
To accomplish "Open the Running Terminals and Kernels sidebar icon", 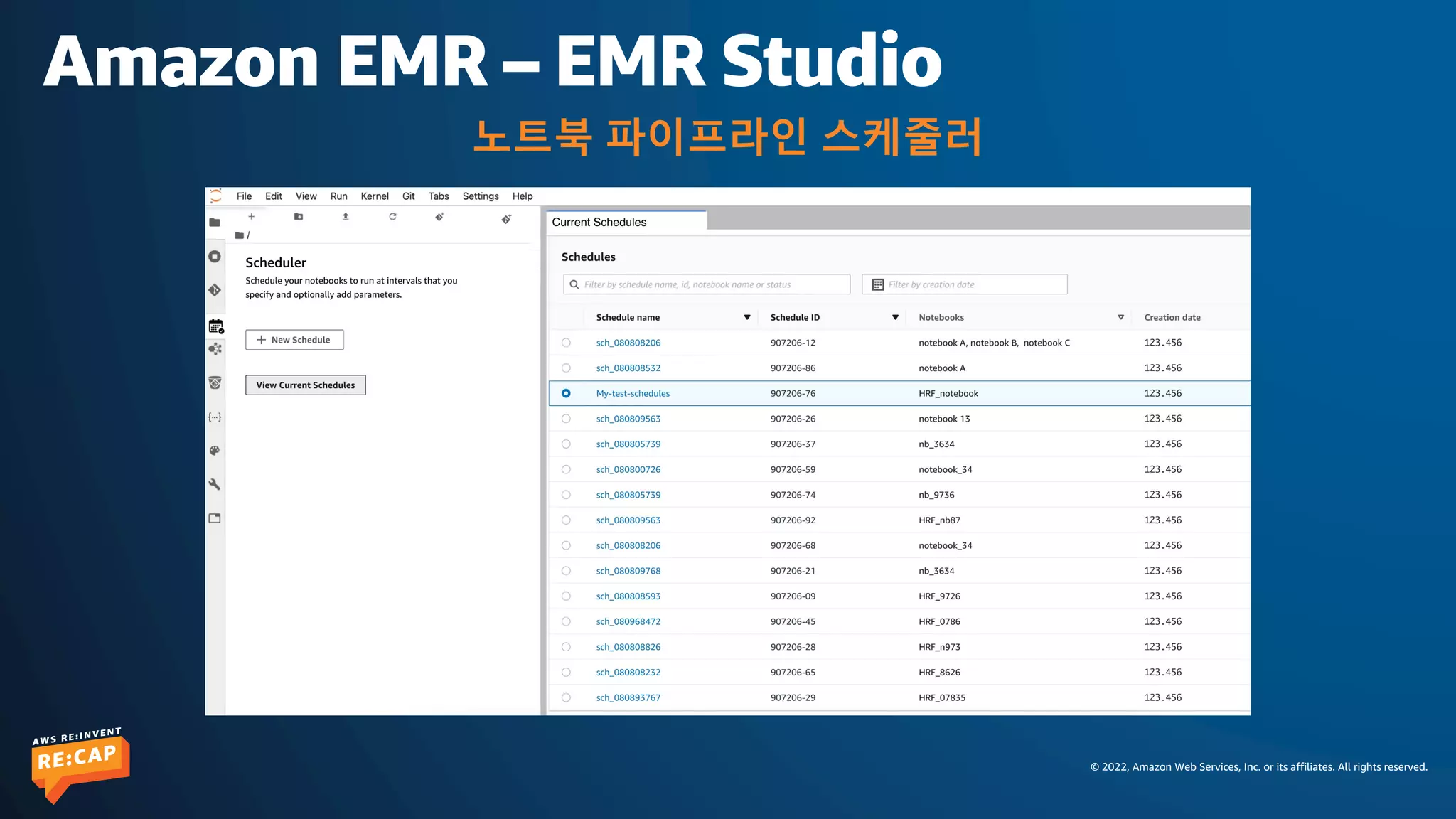I will tap(215, 257).
